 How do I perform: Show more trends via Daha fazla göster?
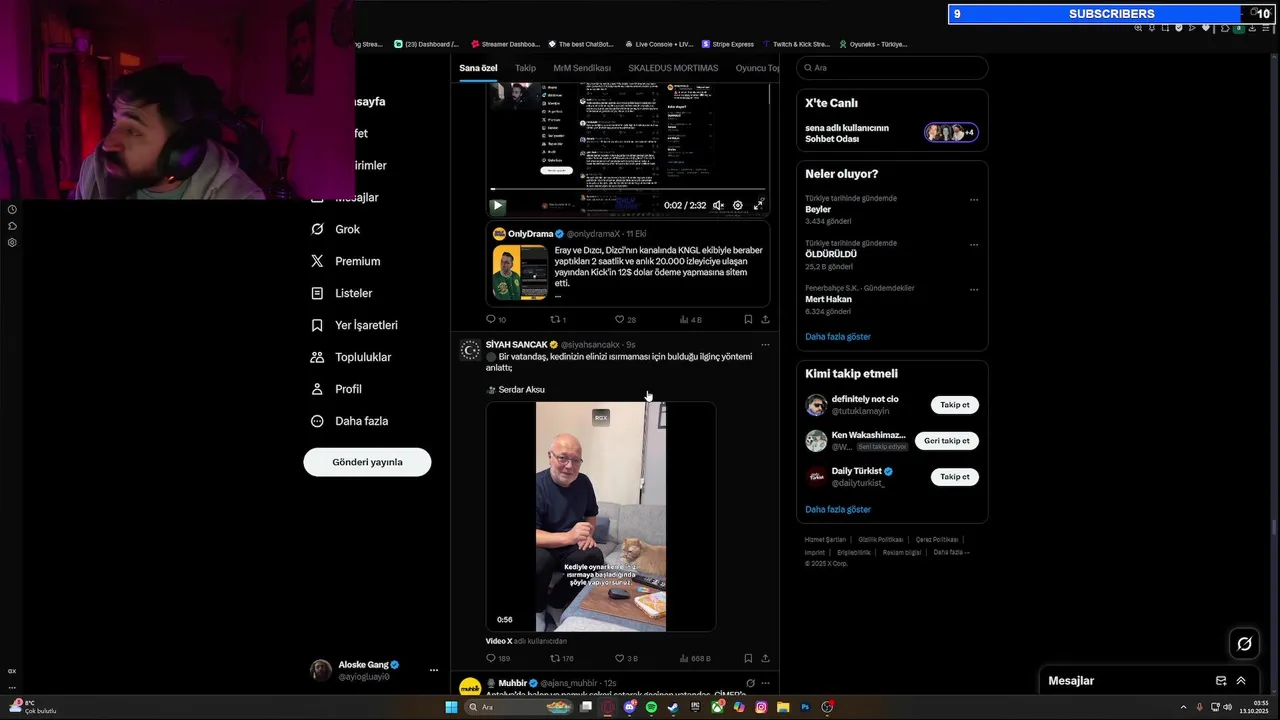point(838,337)
